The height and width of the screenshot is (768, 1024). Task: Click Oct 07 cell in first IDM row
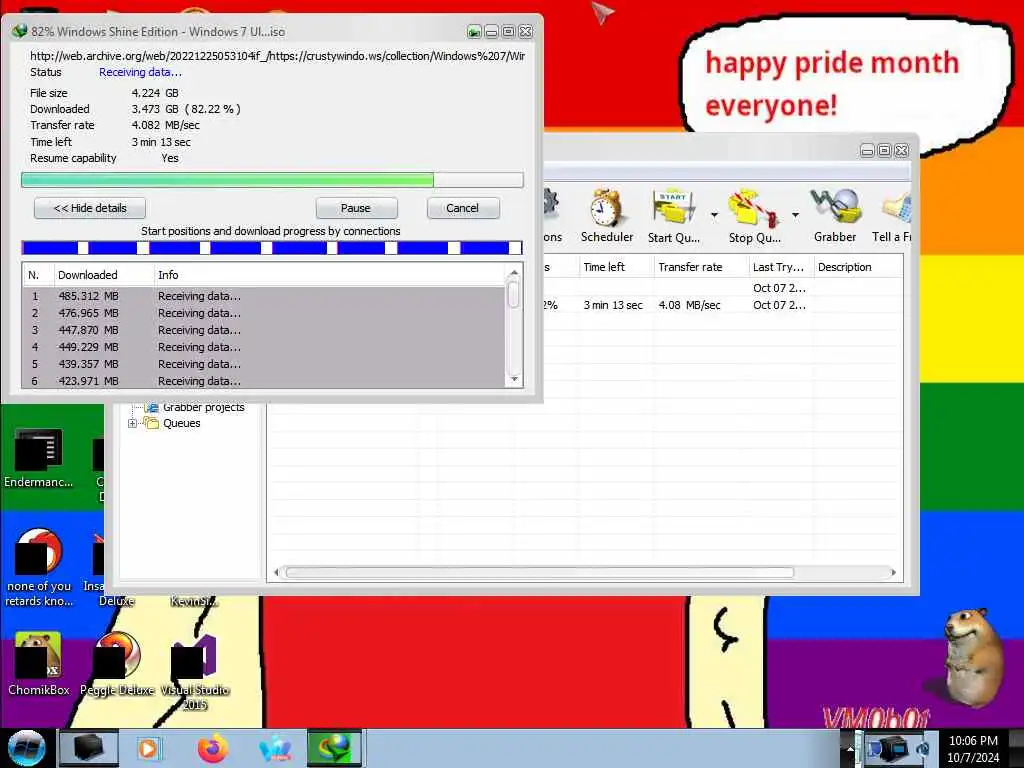point(778,288)
